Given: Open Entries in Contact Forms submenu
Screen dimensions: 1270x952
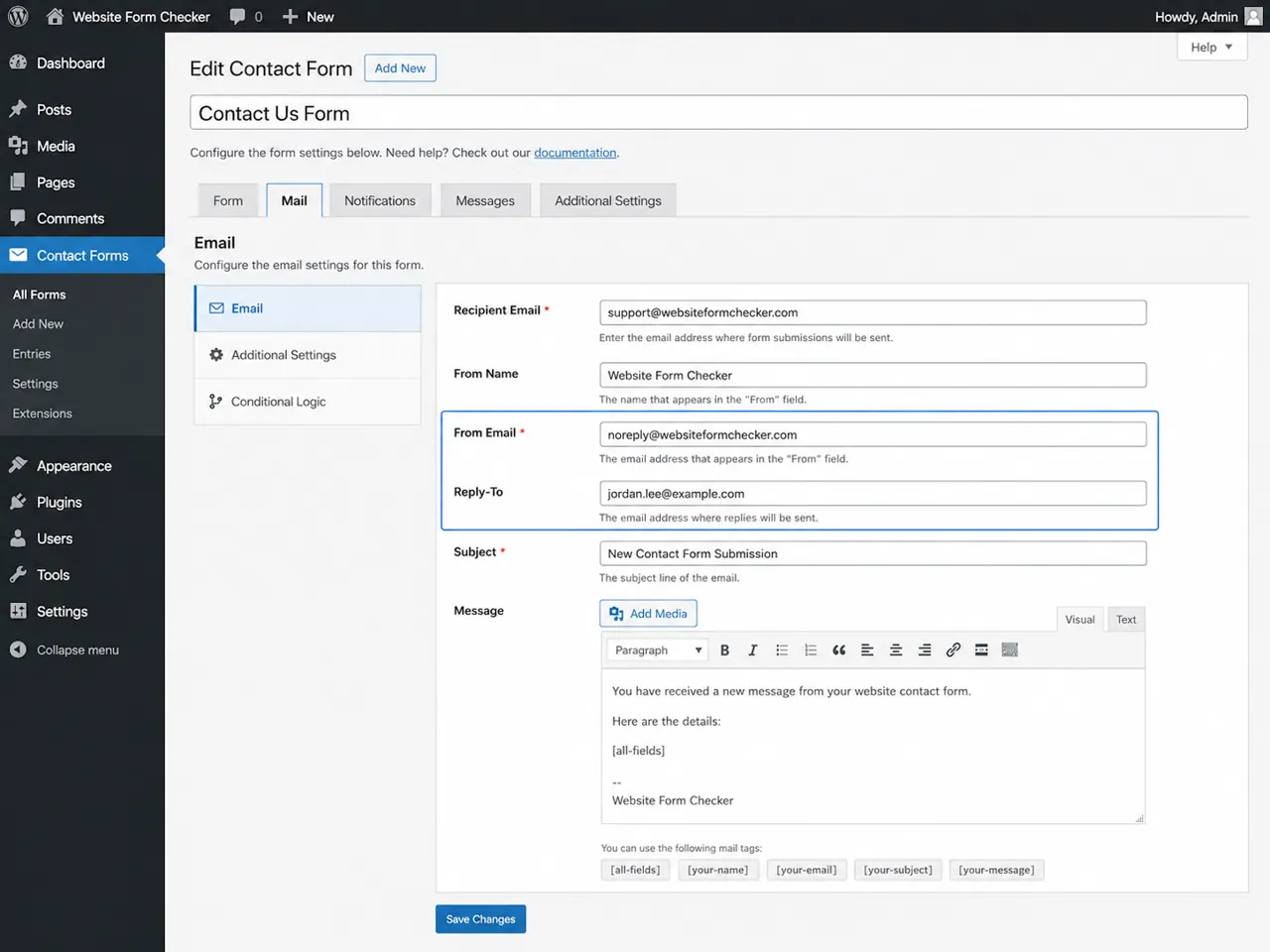Looking at the screenshot, I should click(32, 354).
